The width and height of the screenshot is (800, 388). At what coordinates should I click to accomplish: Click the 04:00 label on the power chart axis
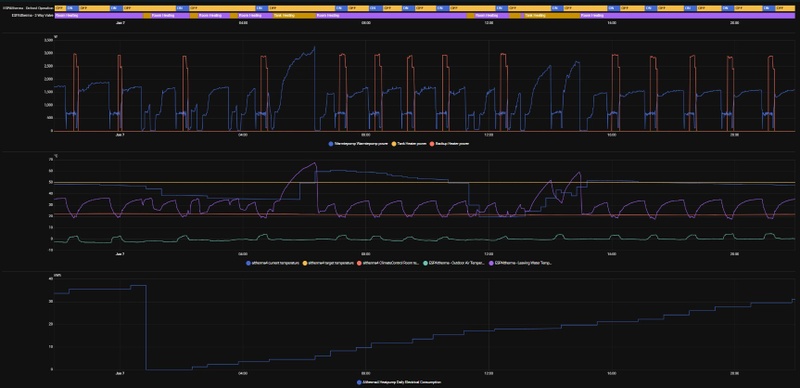coord(243,135)
